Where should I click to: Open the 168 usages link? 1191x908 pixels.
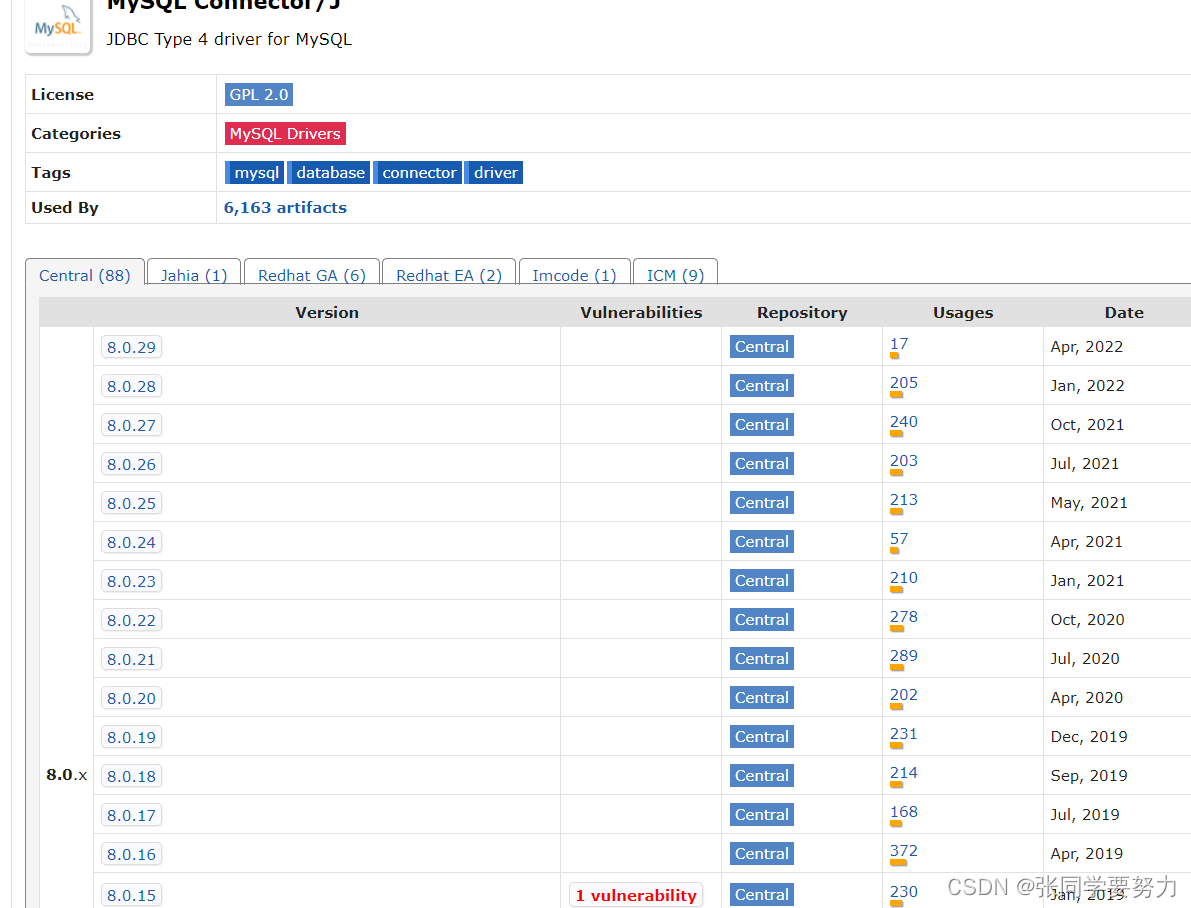[x=904, y=812]
